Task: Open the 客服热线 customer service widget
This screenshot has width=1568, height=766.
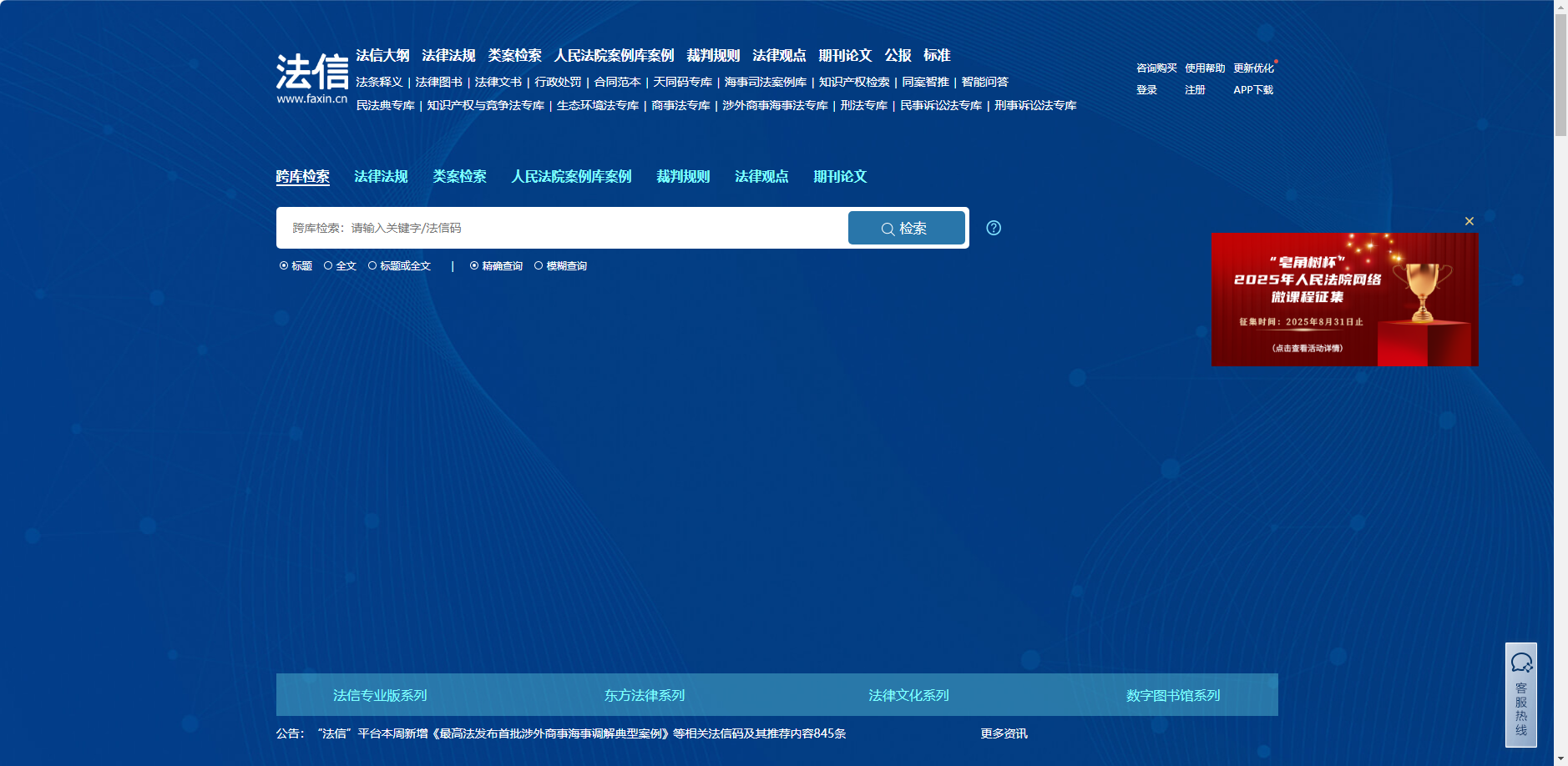Action: click(x=1521, y=694)
